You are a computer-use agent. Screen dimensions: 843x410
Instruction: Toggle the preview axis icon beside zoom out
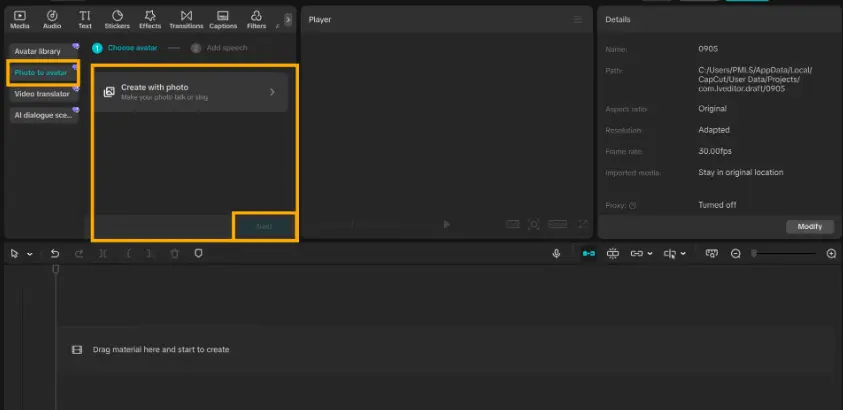point(711,254)
